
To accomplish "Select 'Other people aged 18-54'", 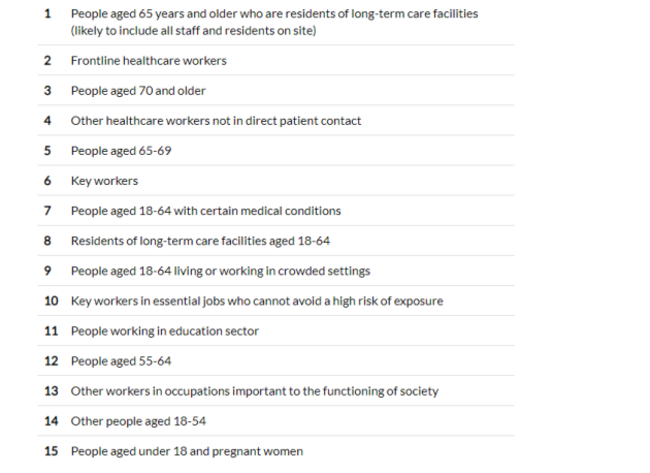I will tap(138, 421).
